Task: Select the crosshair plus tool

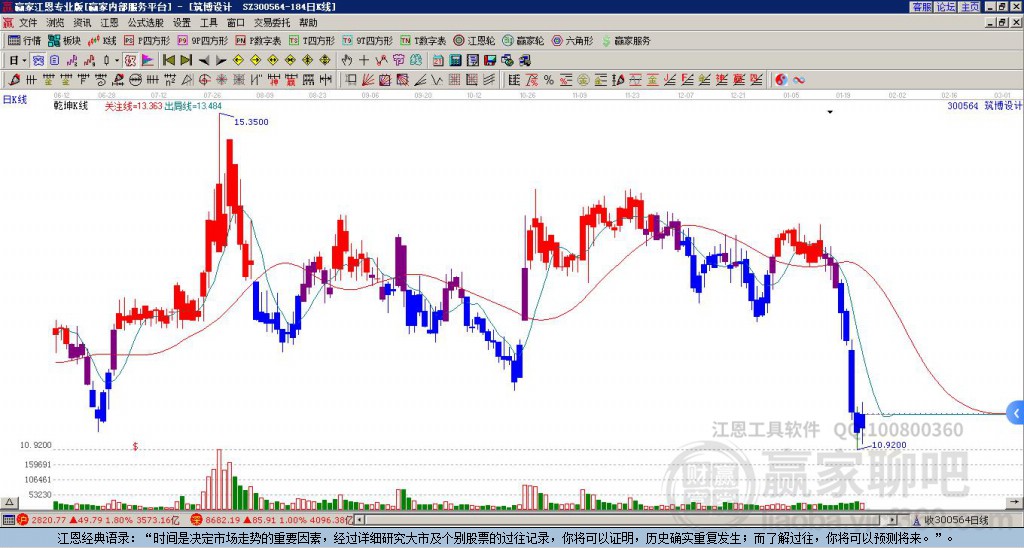Action: [x=364, y=61]
